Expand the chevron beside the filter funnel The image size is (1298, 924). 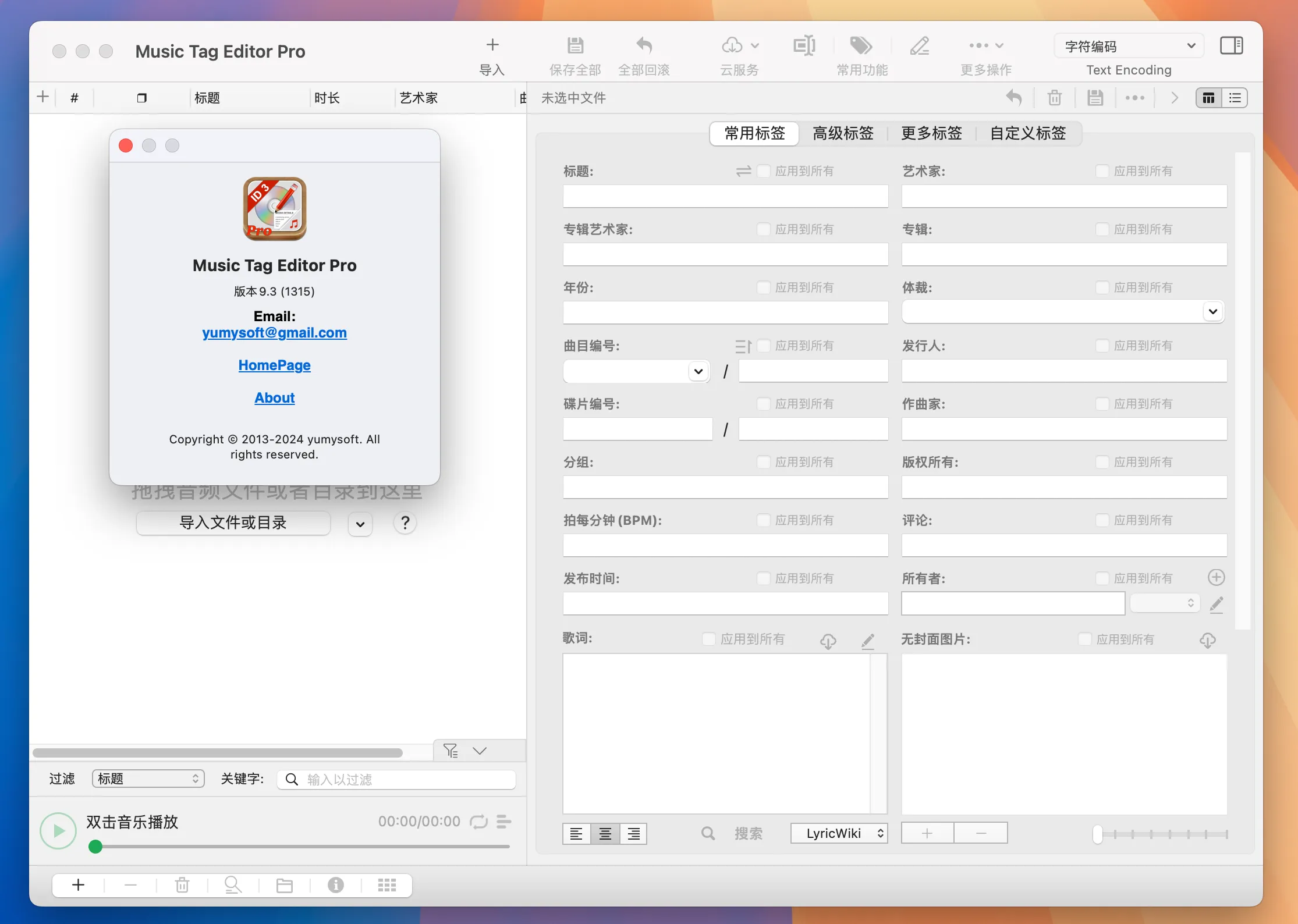click(x=480, y=751)
